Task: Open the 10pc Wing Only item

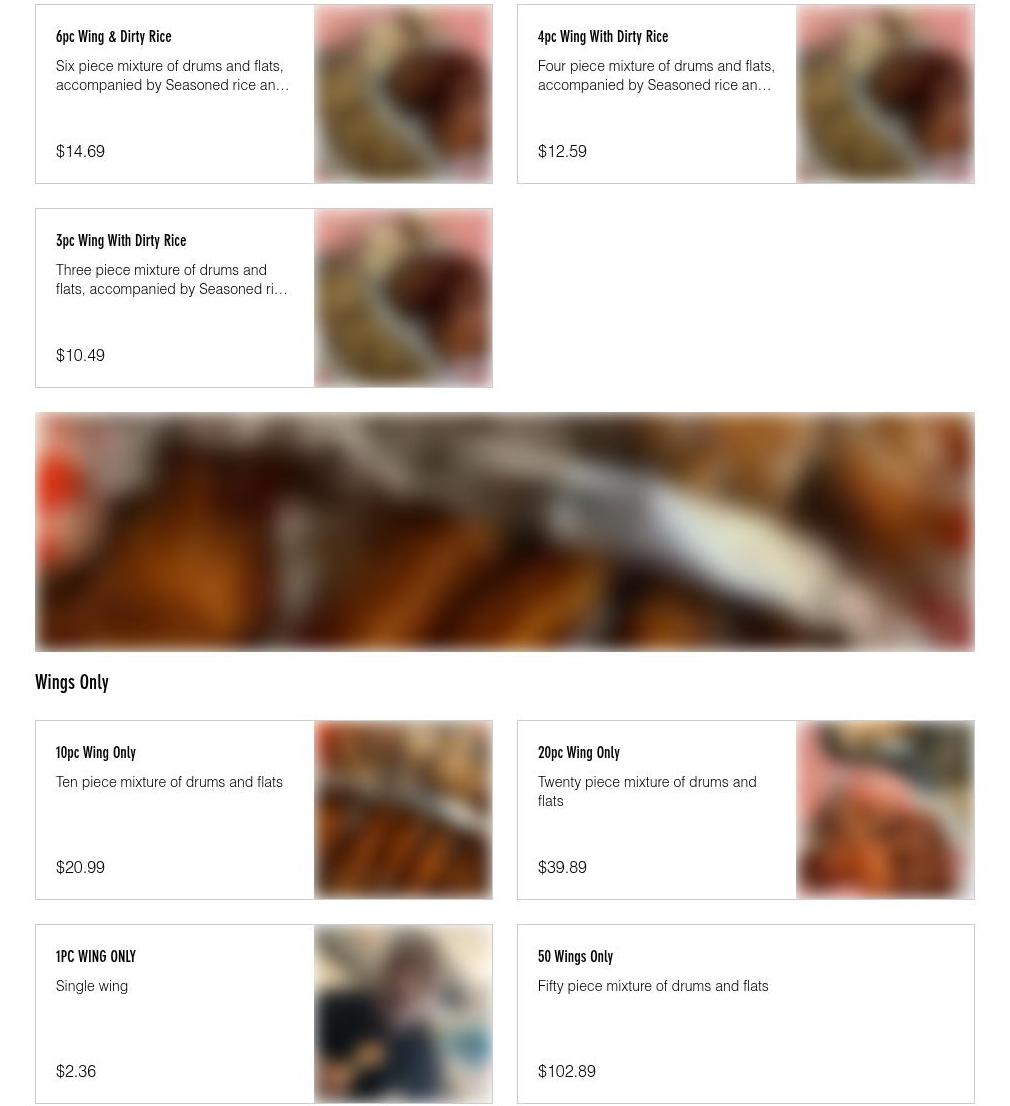Action: point(264,810)
